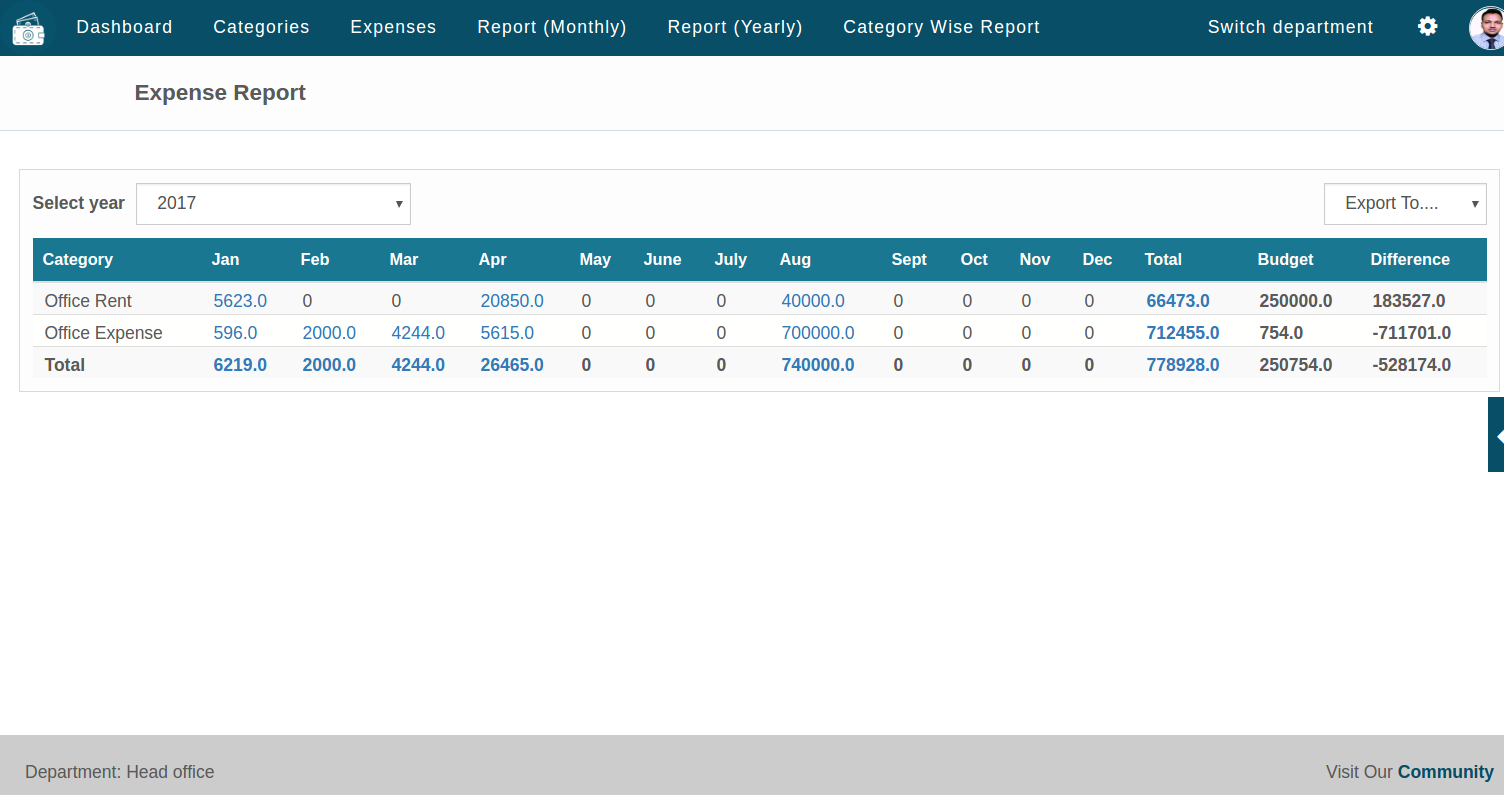This screenshot has width=1504, height=795.
Task: Click the expense manager logo icon
Action: [28, 27]
